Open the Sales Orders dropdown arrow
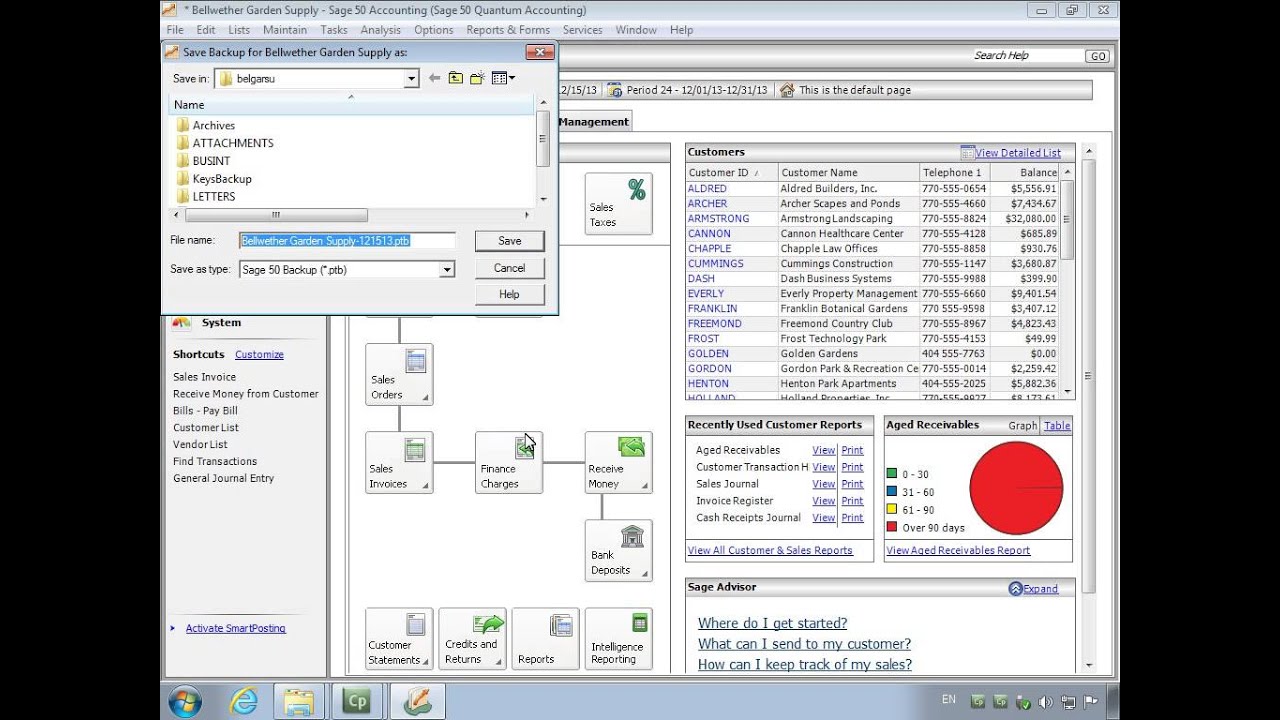This screenshot has width=1280, height=720. [425, 398]
